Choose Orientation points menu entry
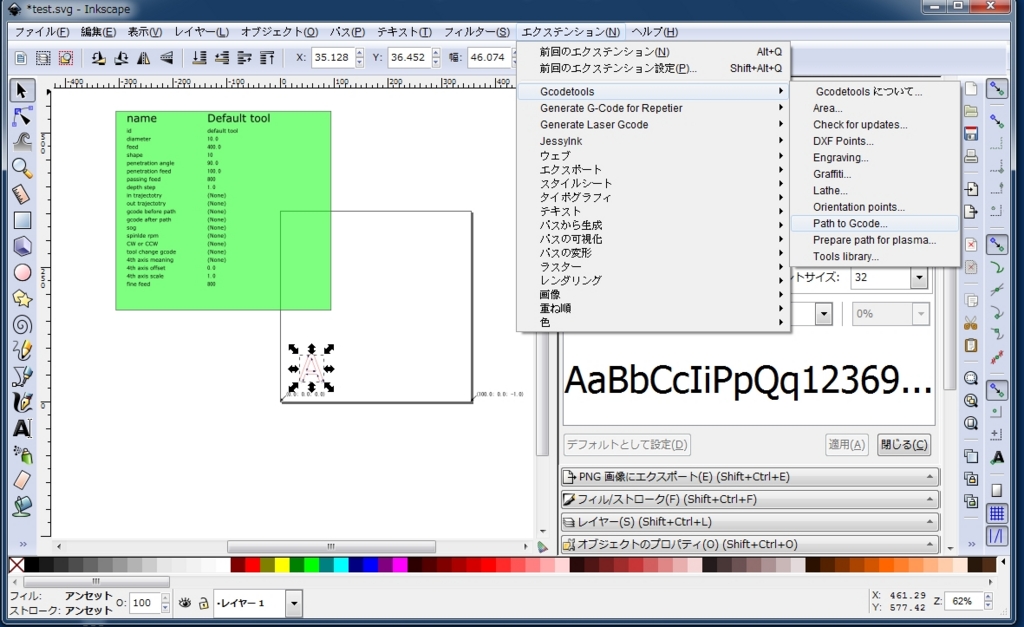Image resolution: width=1024 pixels, height=627 pixels. tap(875, 207)
